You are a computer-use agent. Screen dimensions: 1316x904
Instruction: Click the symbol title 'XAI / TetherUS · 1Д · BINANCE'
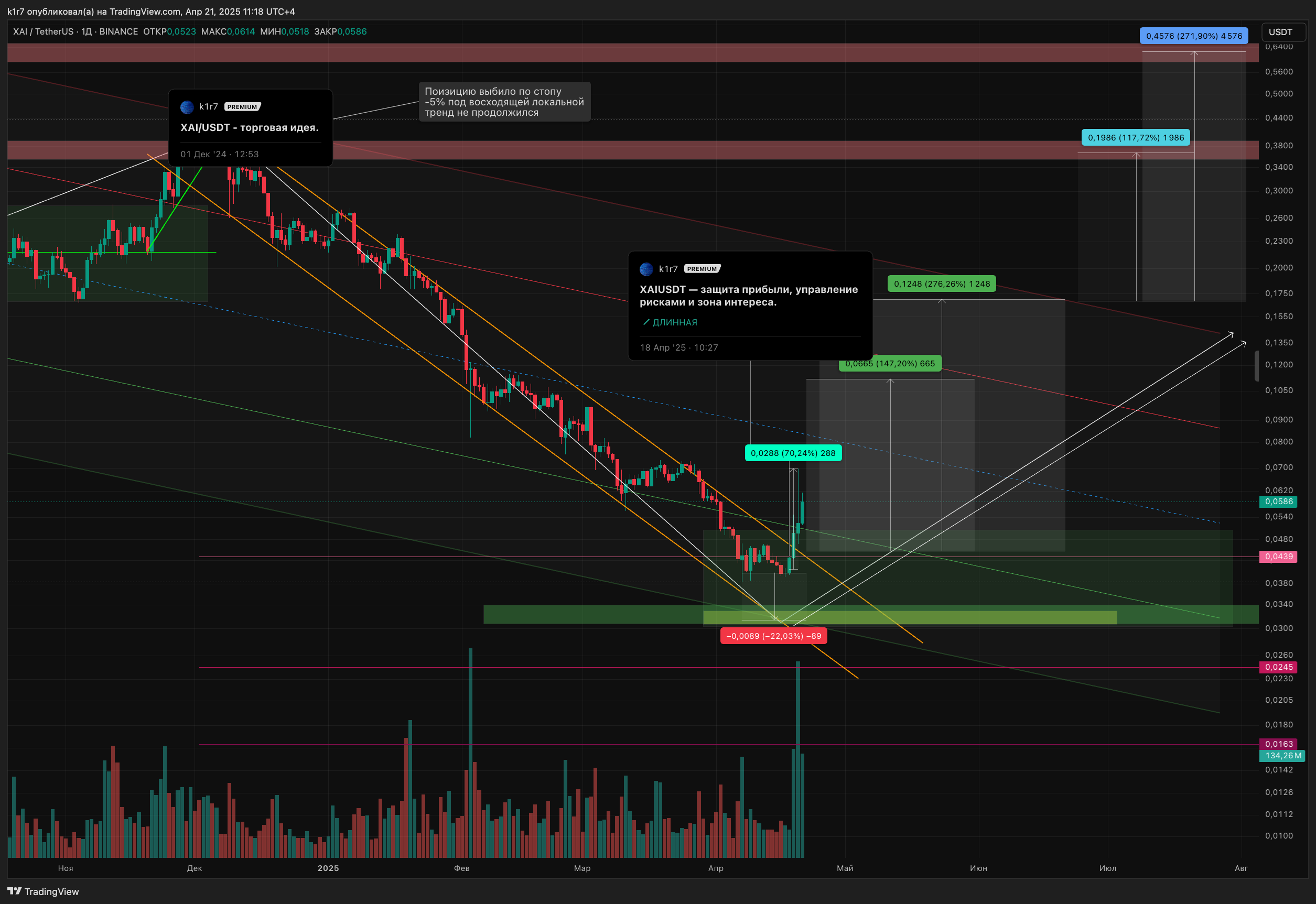pos(75,32)
